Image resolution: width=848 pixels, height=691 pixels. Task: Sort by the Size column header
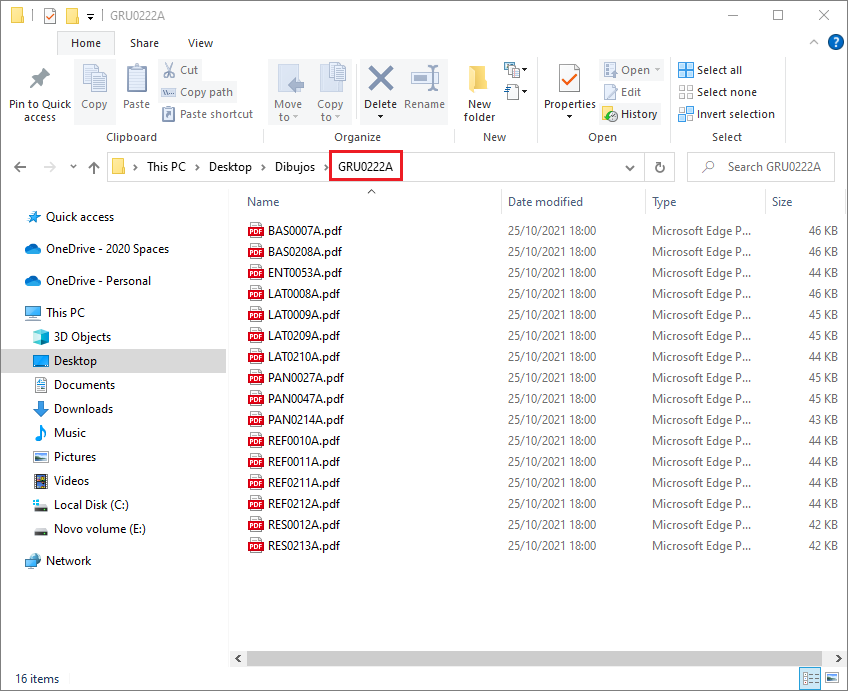pos(782,202)
